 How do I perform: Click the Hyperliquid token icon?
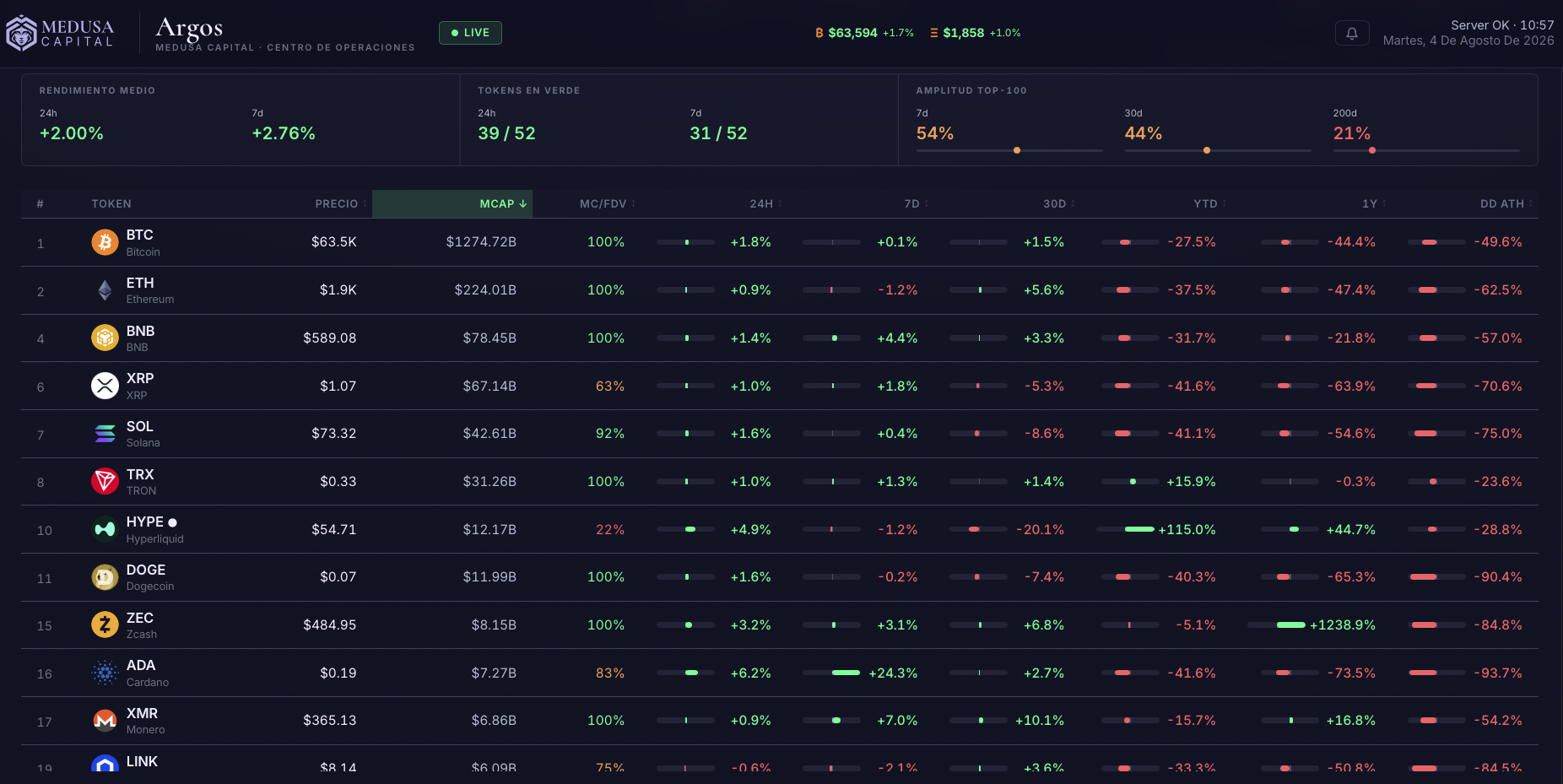105,529
